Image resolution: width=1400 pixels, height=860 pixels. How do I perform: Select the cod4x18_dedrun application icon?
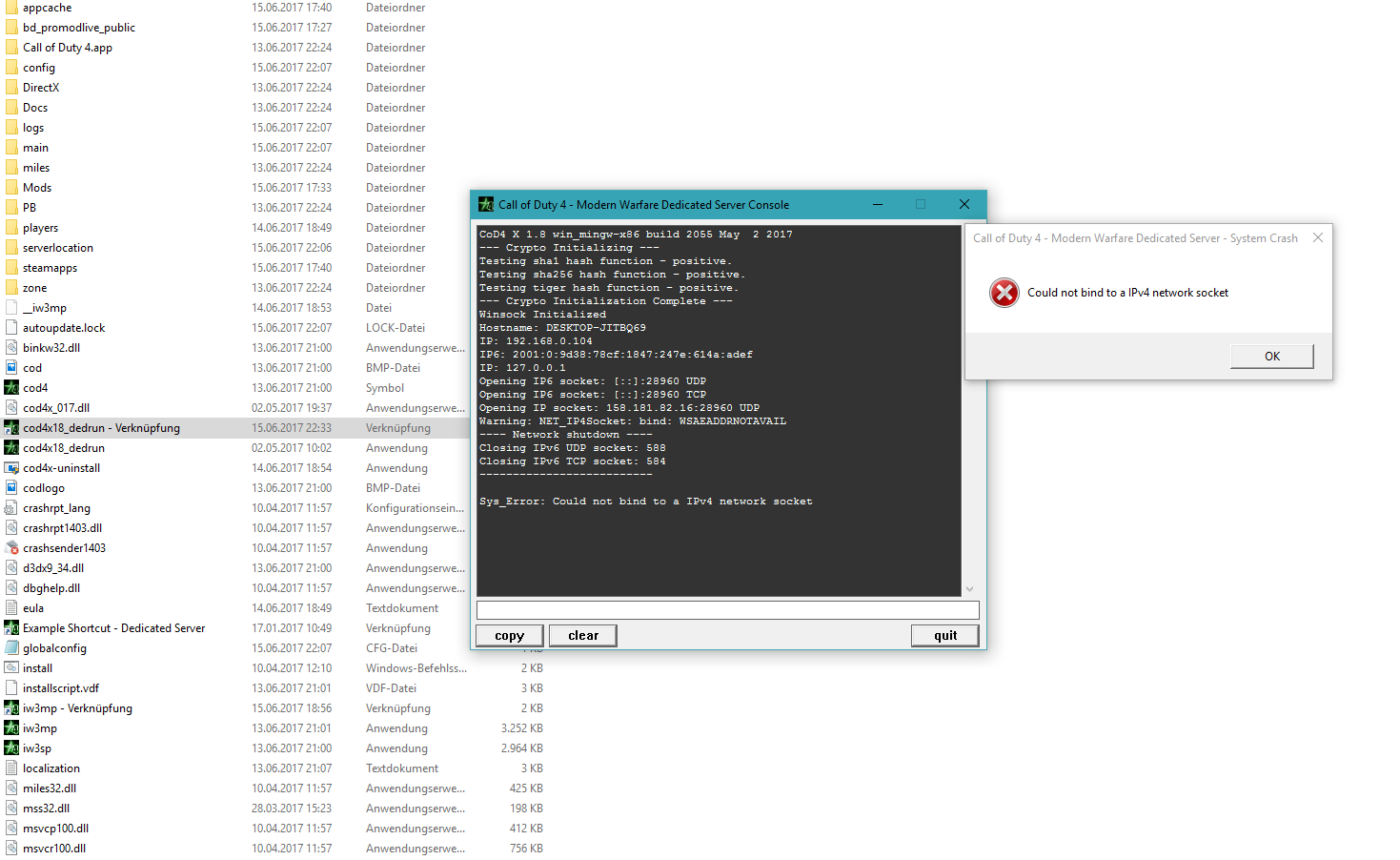(x=11, y=448)
